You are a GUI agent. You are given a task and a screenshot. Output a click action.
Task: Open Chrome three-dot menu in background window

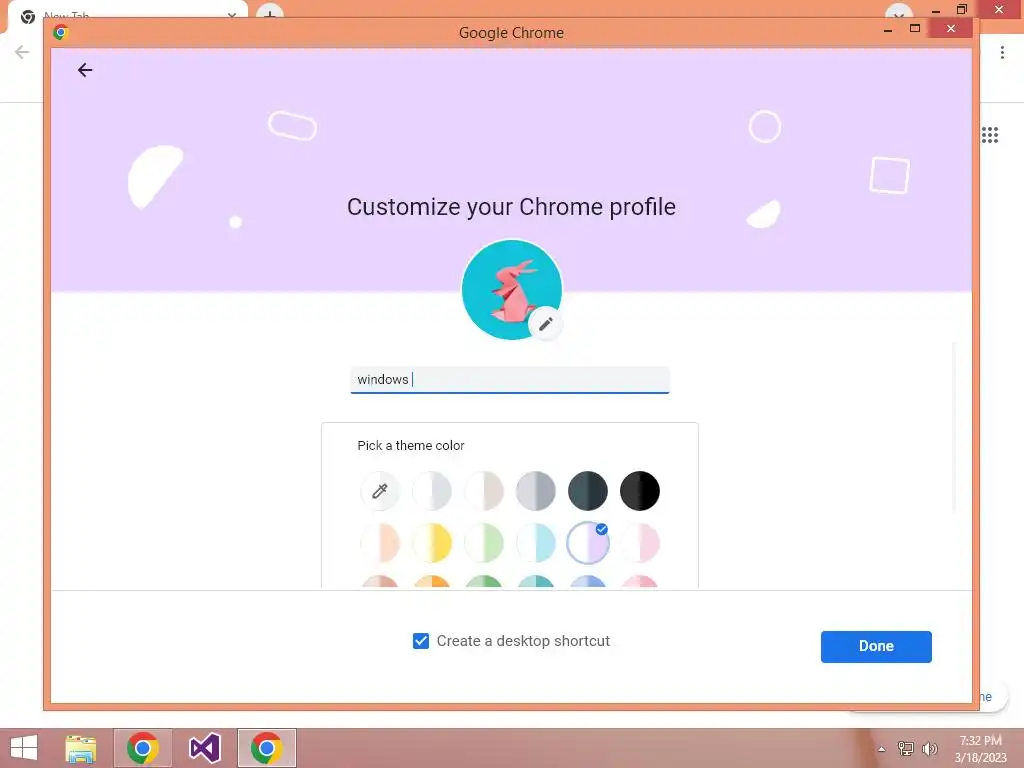pyautogui.click(x=1002, y=52)
